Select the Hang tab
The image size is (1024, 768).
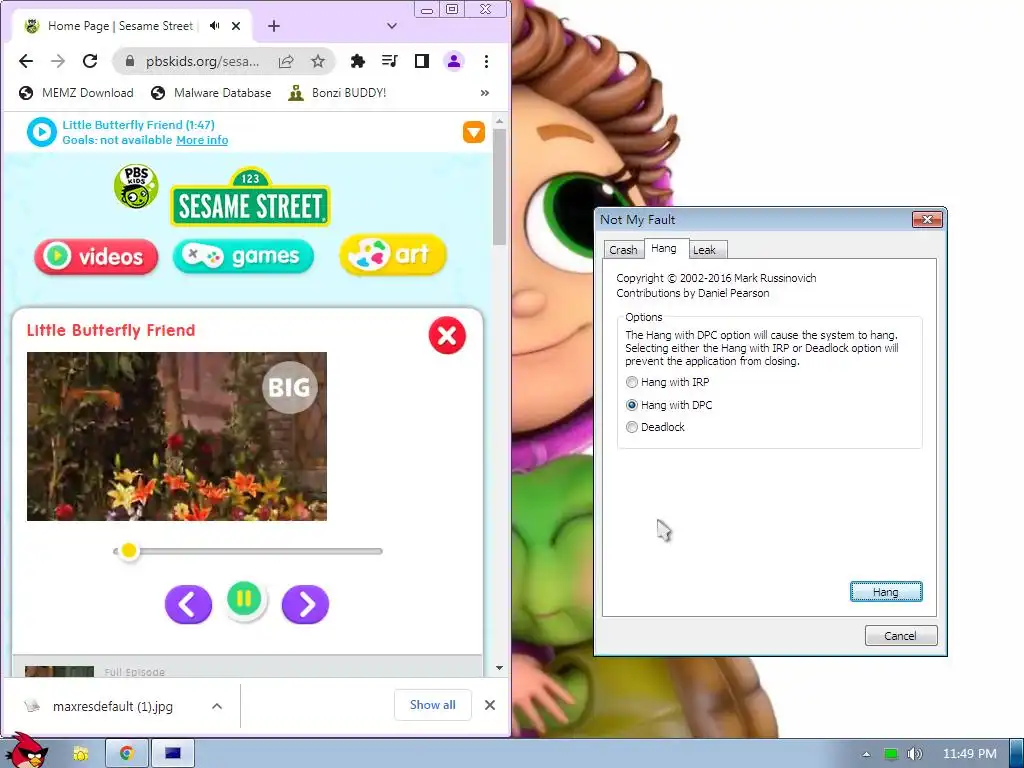(x=664, y=248)
